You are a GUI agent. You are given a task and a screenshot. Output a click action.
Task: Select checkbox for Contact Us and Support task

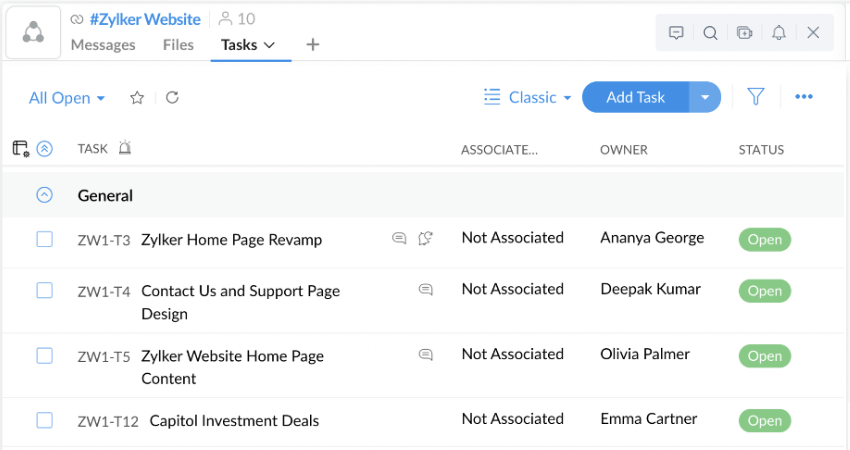(x=44, y=290)
